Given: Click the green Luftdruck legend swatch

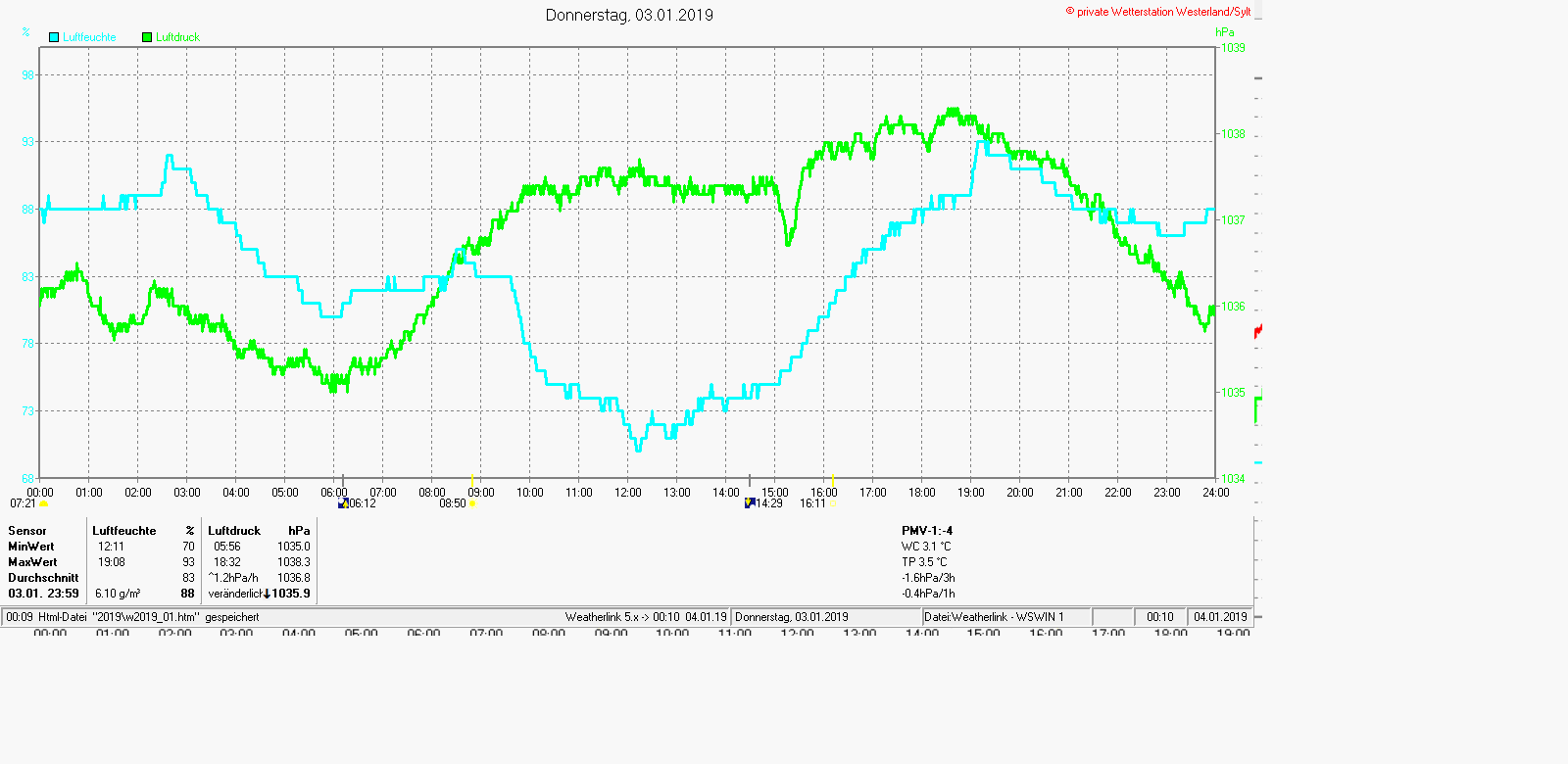Looking at the screenshot, I should (x=147, y=37).
